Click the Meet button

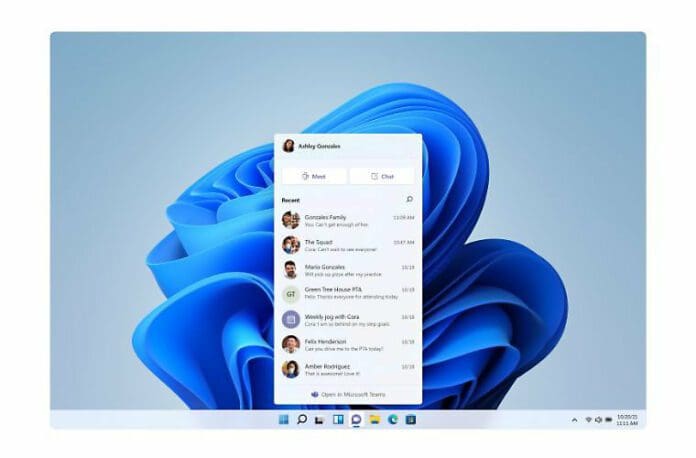coord(314,176)
